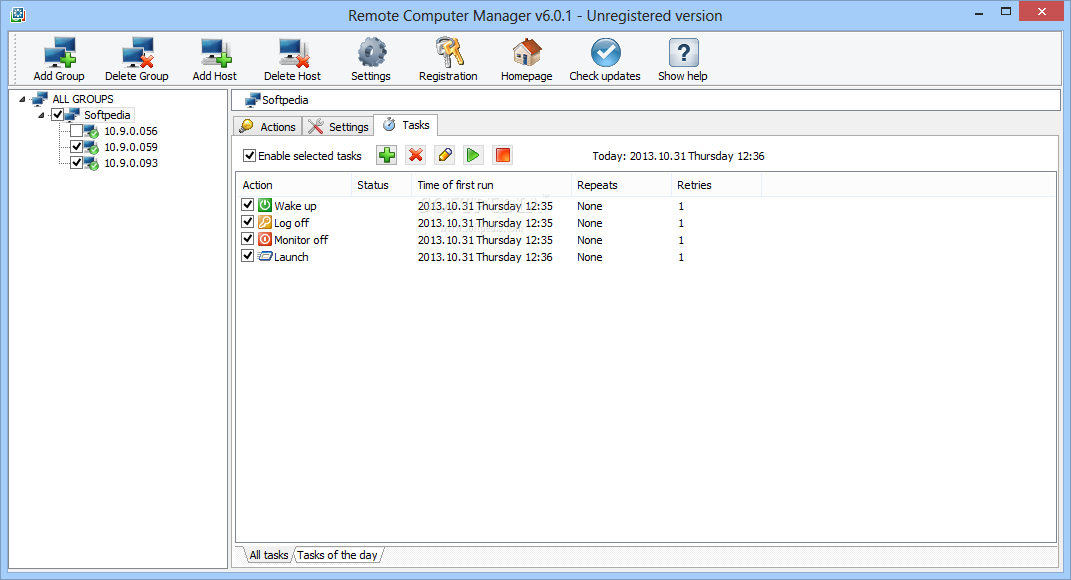Select ALL GROUPS root label

coord(83,99)
